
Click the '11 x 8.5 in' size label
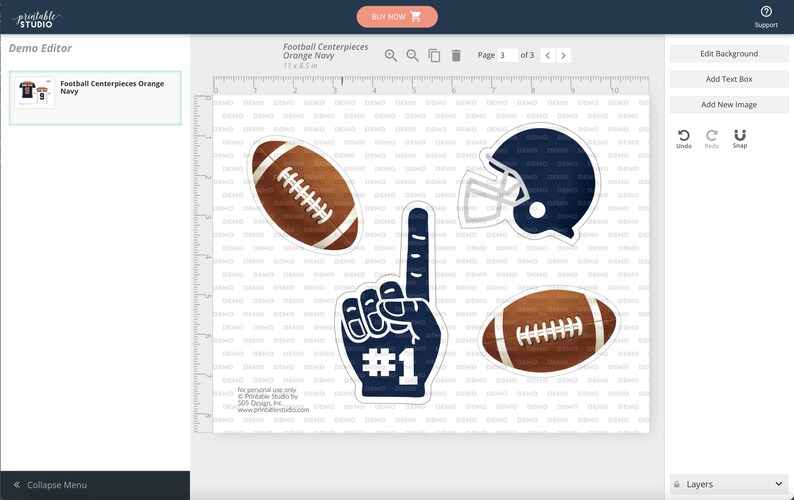pyautogui.click(x=300, y=66)
